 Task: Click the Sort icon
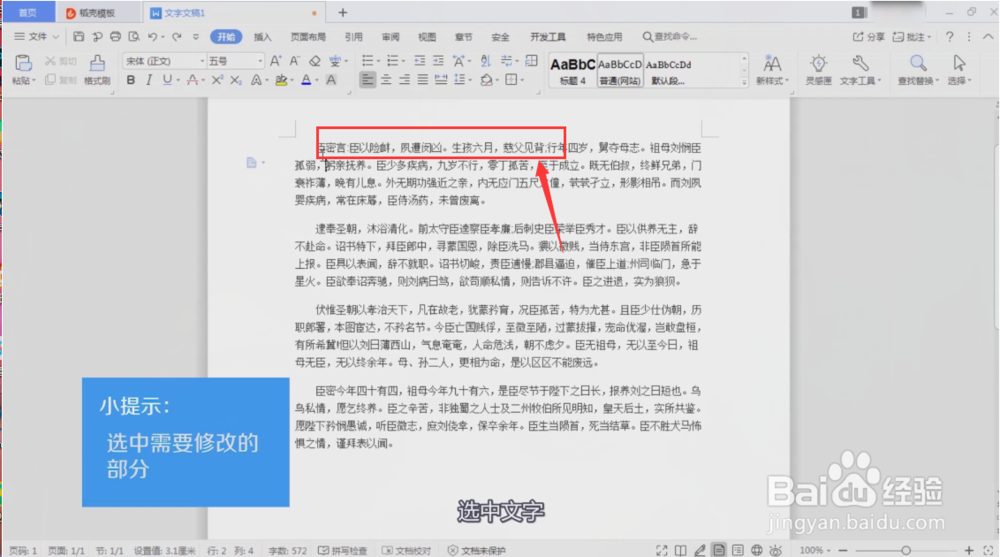coord(485,61)
